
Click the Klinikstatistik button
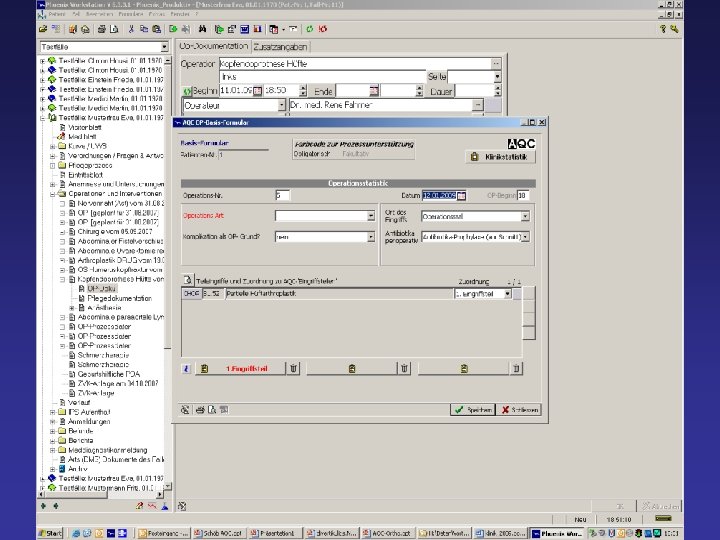tap(501, 157)
